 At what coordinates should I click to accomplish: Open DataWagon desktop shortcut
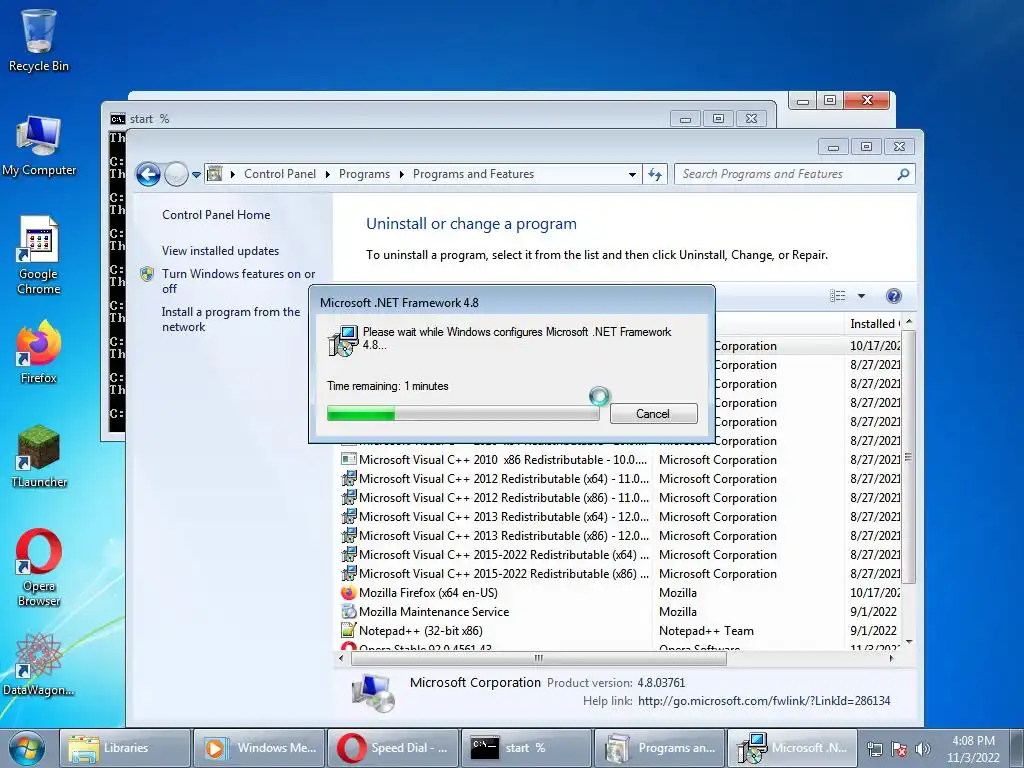click(x=39, y=664)
